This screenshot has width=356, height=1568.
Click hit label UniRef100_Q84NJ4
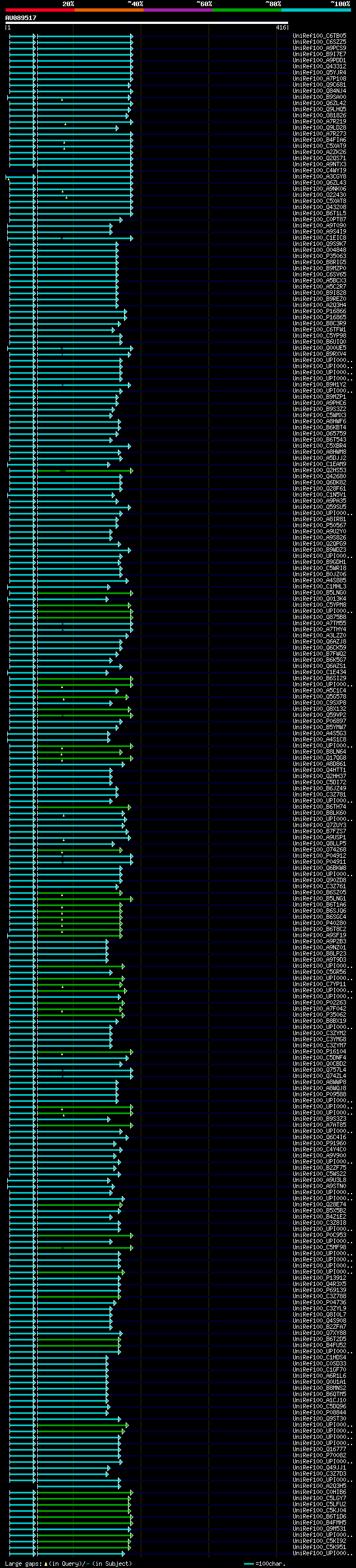pos(319,91)
